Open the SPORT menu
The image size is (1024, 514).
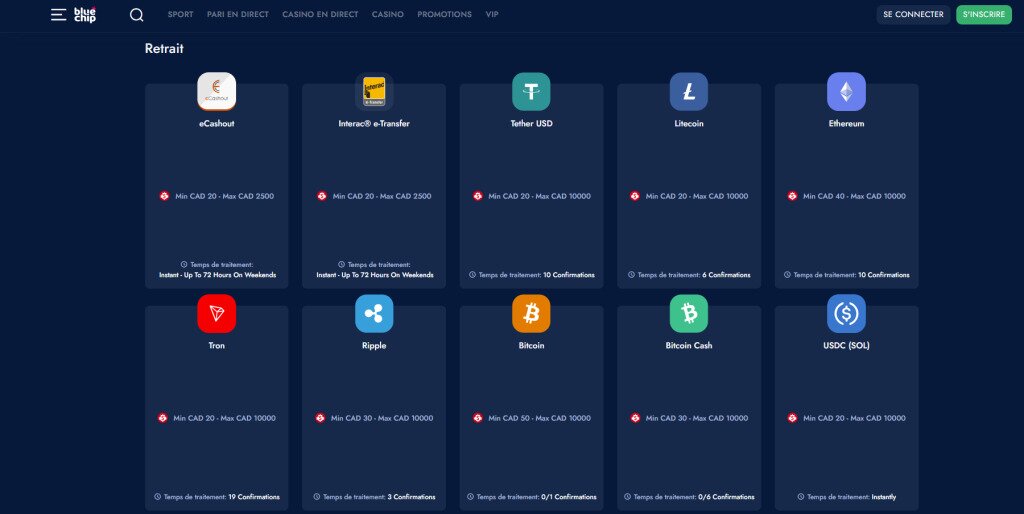pos(180,14)
